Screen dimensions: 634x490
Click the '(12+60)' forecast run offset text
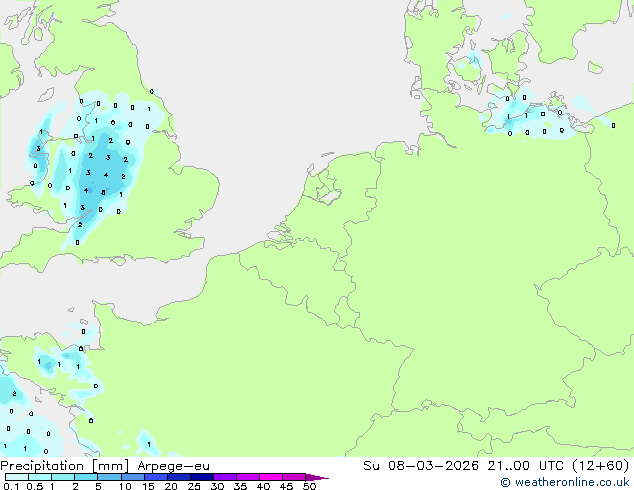[x=601, y=466]
